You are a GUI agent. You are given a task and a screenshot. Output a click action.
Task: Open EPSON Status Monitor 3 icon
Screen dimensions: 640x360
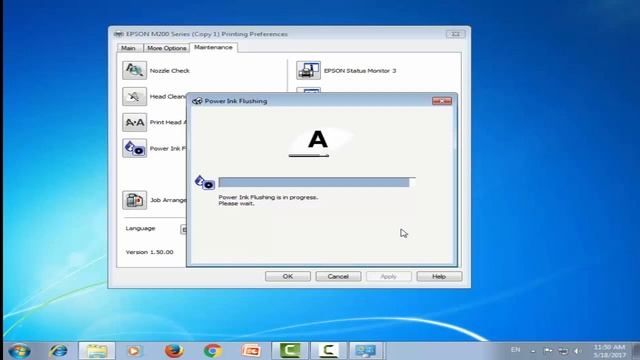308,70
